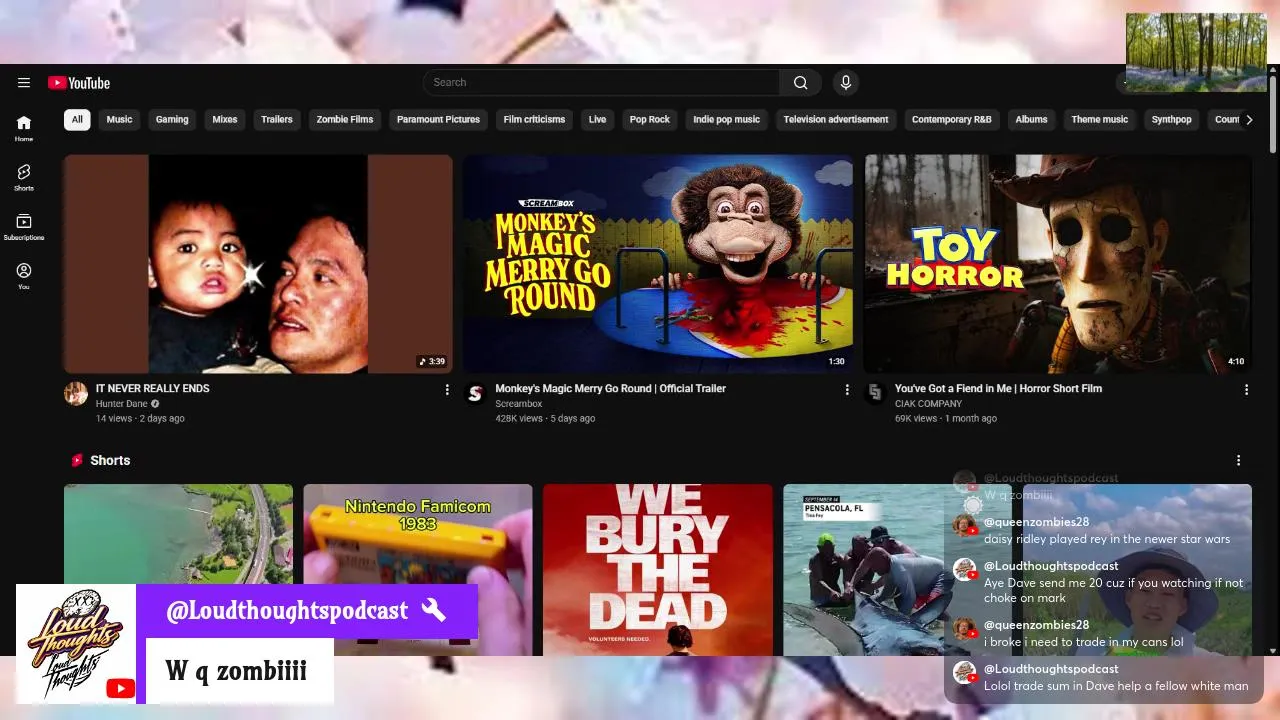Select the Mixes filter chip
Screen dimensions: 1280x720
(225, 119)
